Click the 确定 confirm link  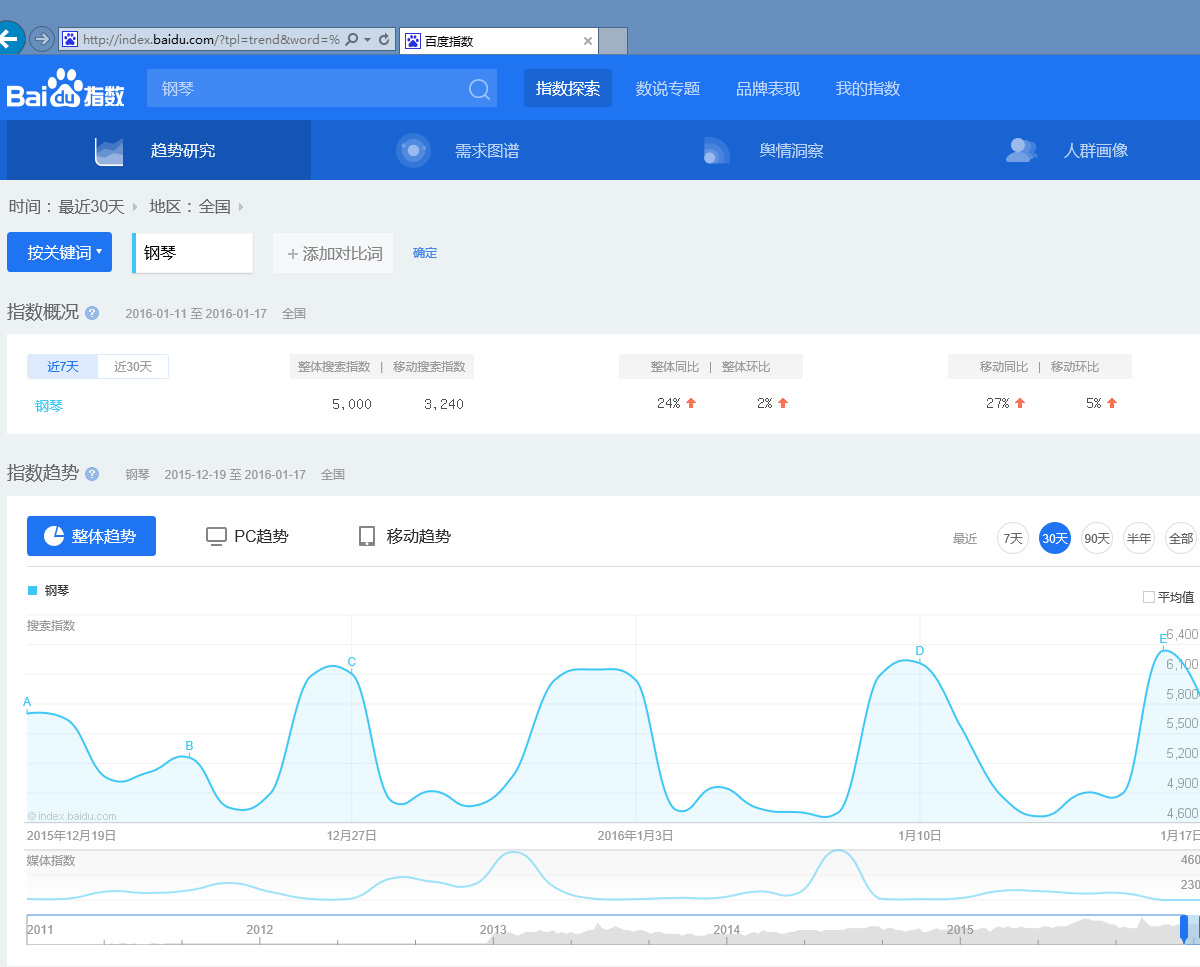click(x=424, y=252)
